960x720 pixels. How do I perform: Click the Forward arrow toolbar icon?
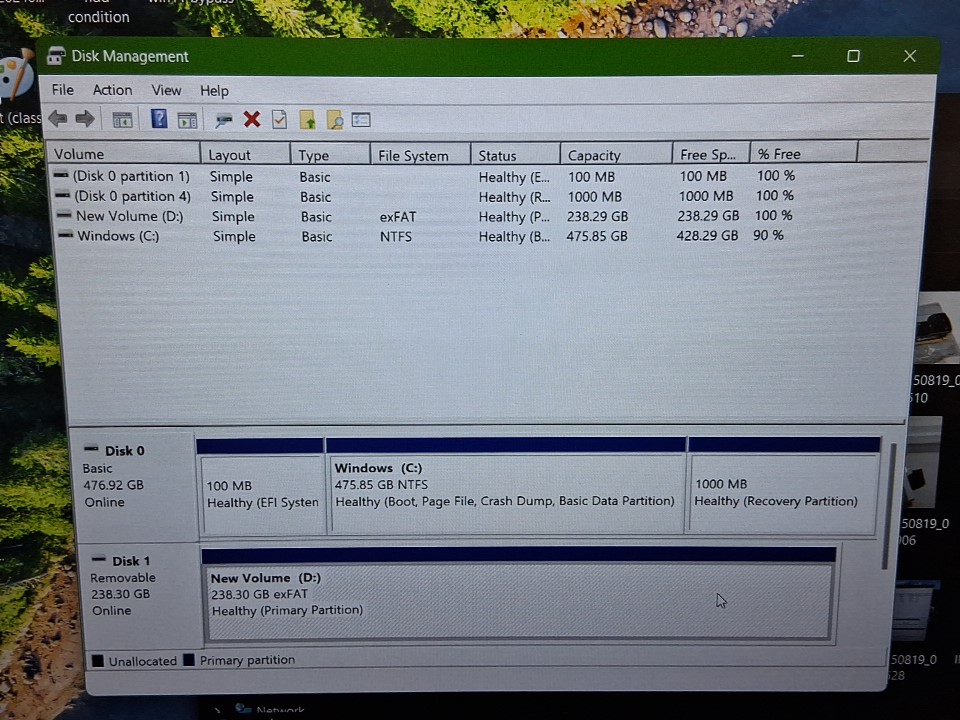point(84,119)
